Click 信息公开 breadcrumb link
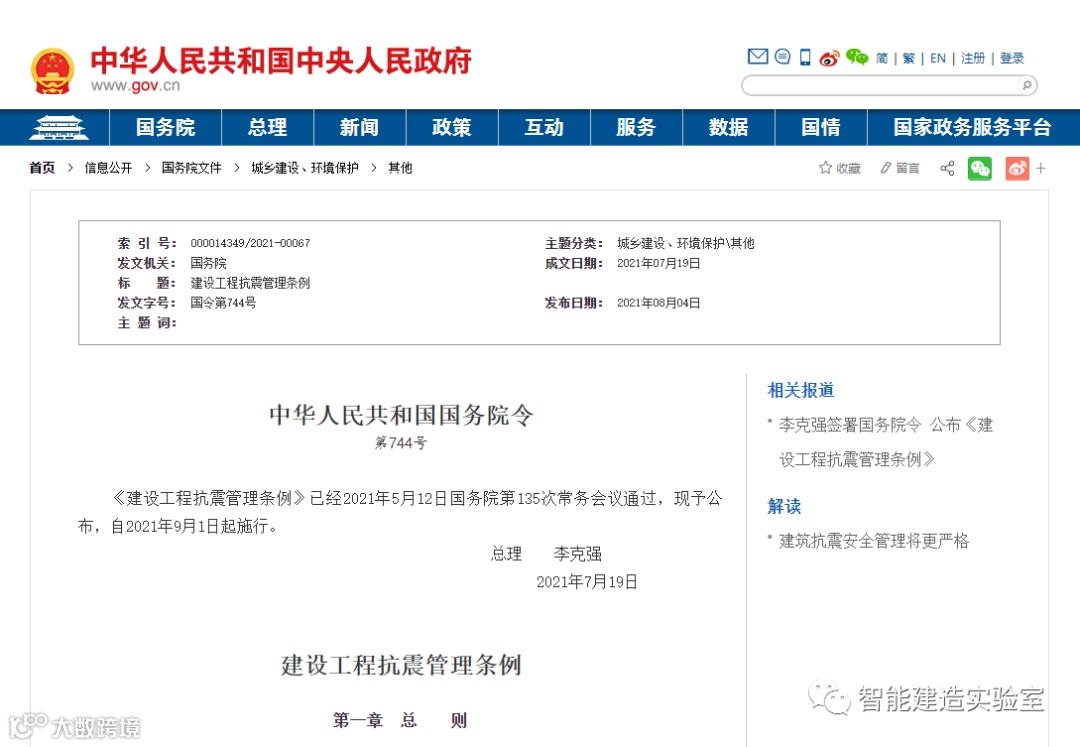 (x=108, y=168)
